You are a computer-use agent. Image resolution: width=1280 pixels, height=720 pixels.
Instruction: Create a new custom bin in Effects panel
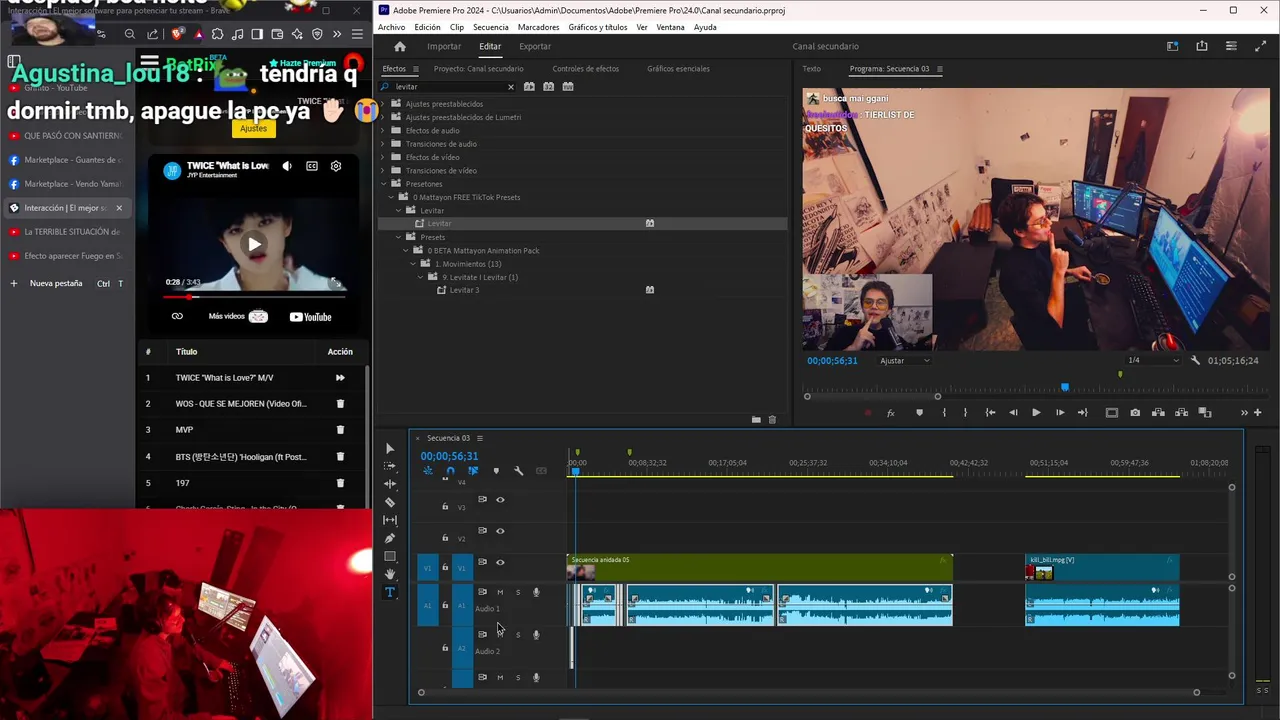[756, 420]
